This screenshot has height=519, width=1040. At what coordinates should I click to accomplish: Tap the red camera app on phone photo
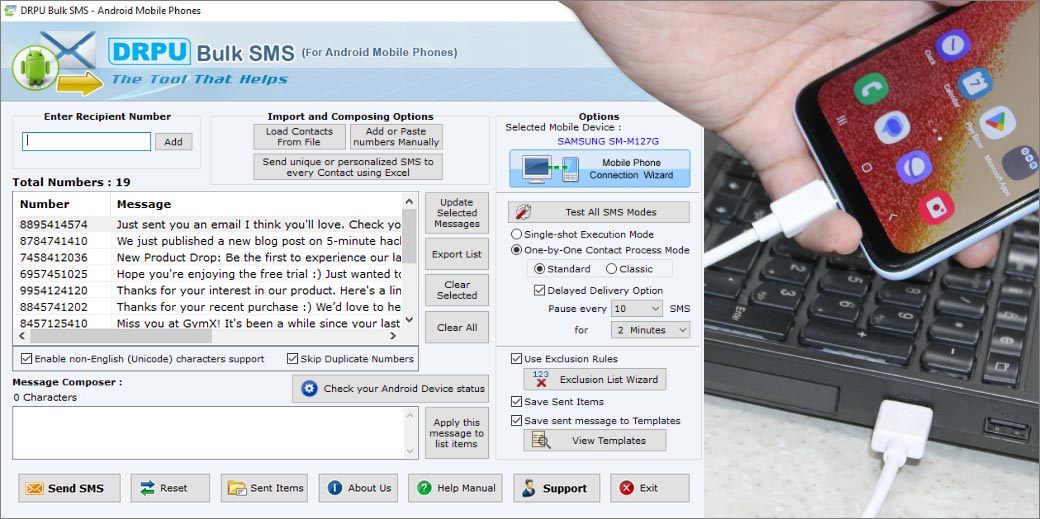tap(937, 207)
